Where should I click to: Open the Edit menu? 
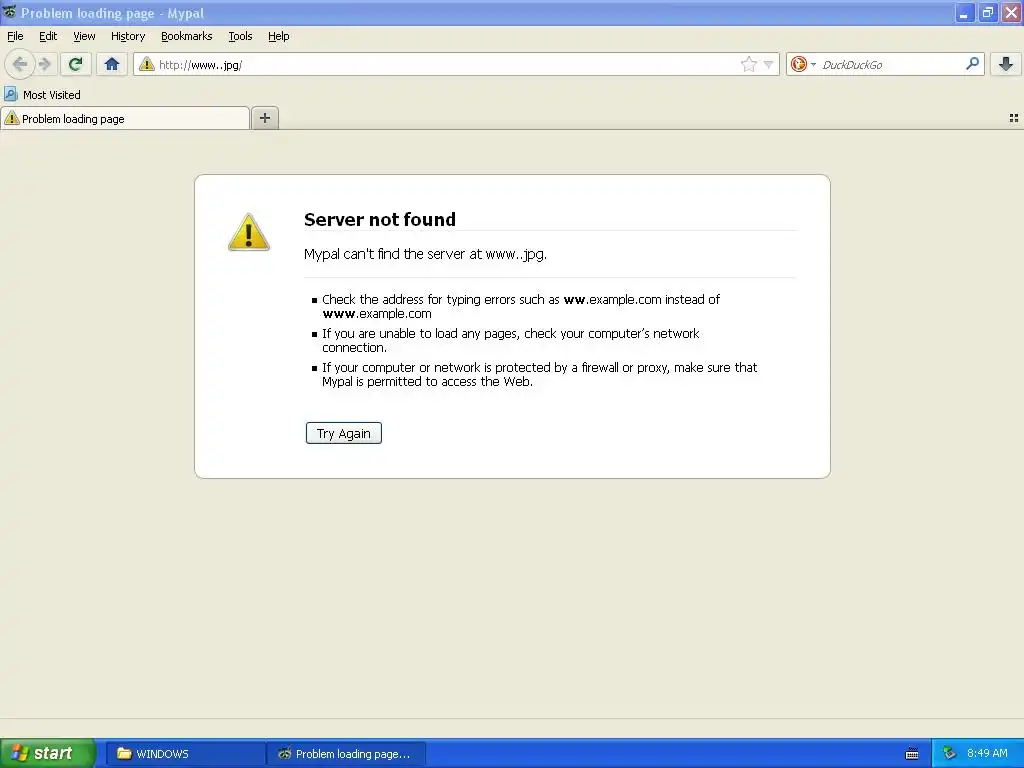coord(48,36)
